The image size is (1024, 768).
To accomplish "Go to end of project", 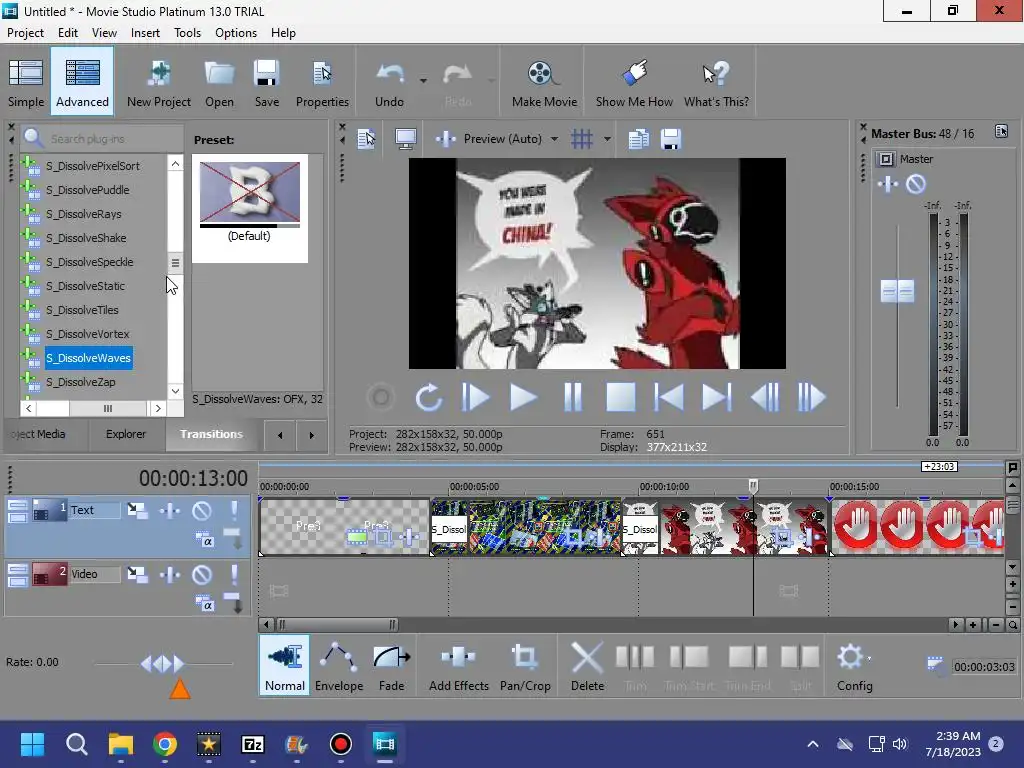I will pos(716,397).
